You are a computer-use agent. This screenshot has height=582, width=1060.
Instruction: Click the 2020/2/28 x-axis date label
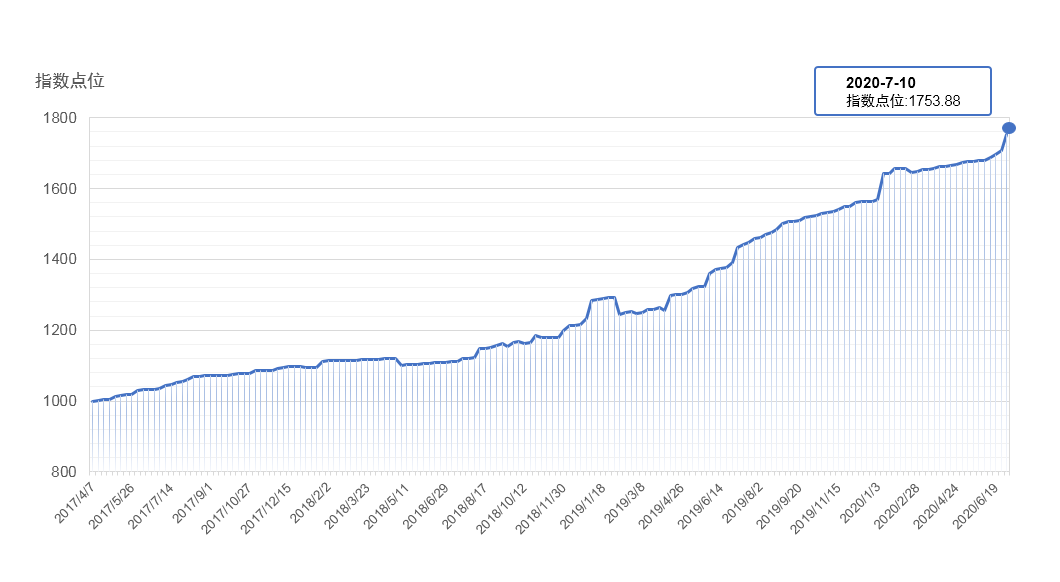click(x=897, y=506)
